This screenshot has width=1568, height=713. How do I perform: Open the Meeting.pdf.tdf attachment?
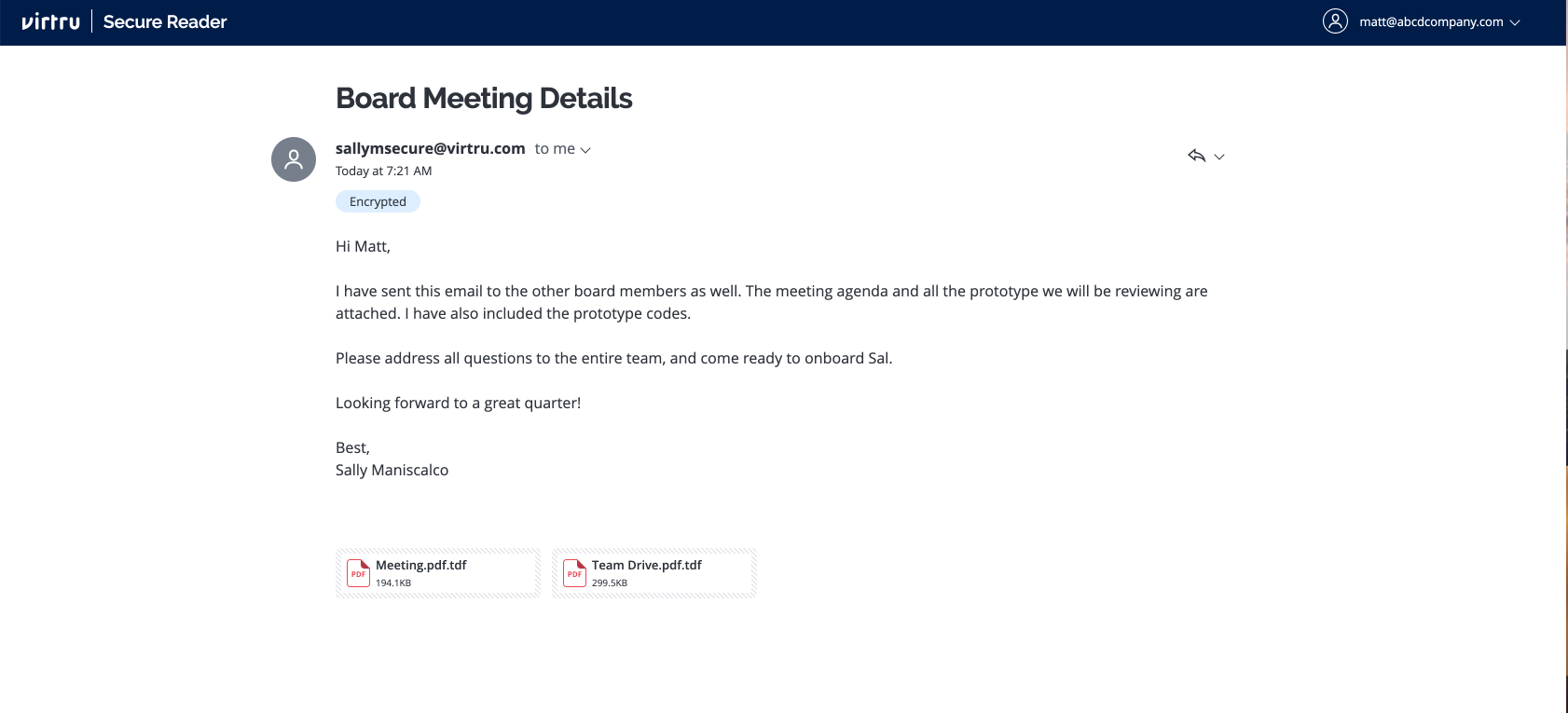pyautogui.click(x=438, y=572)
